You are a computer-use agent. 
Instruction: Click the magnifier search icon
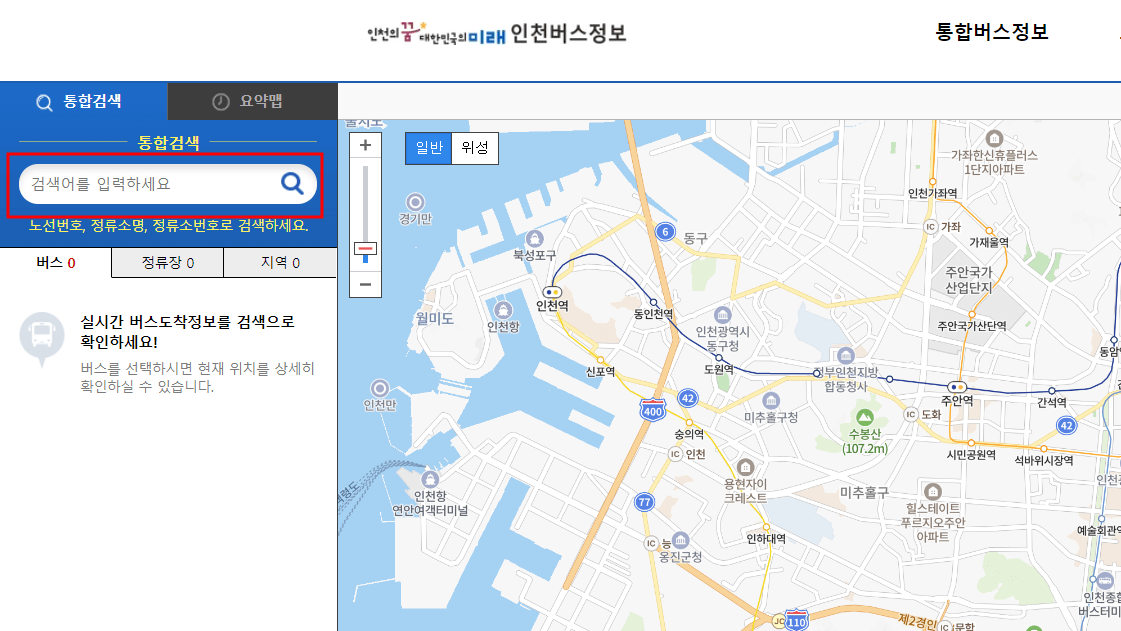pos(292,183)
